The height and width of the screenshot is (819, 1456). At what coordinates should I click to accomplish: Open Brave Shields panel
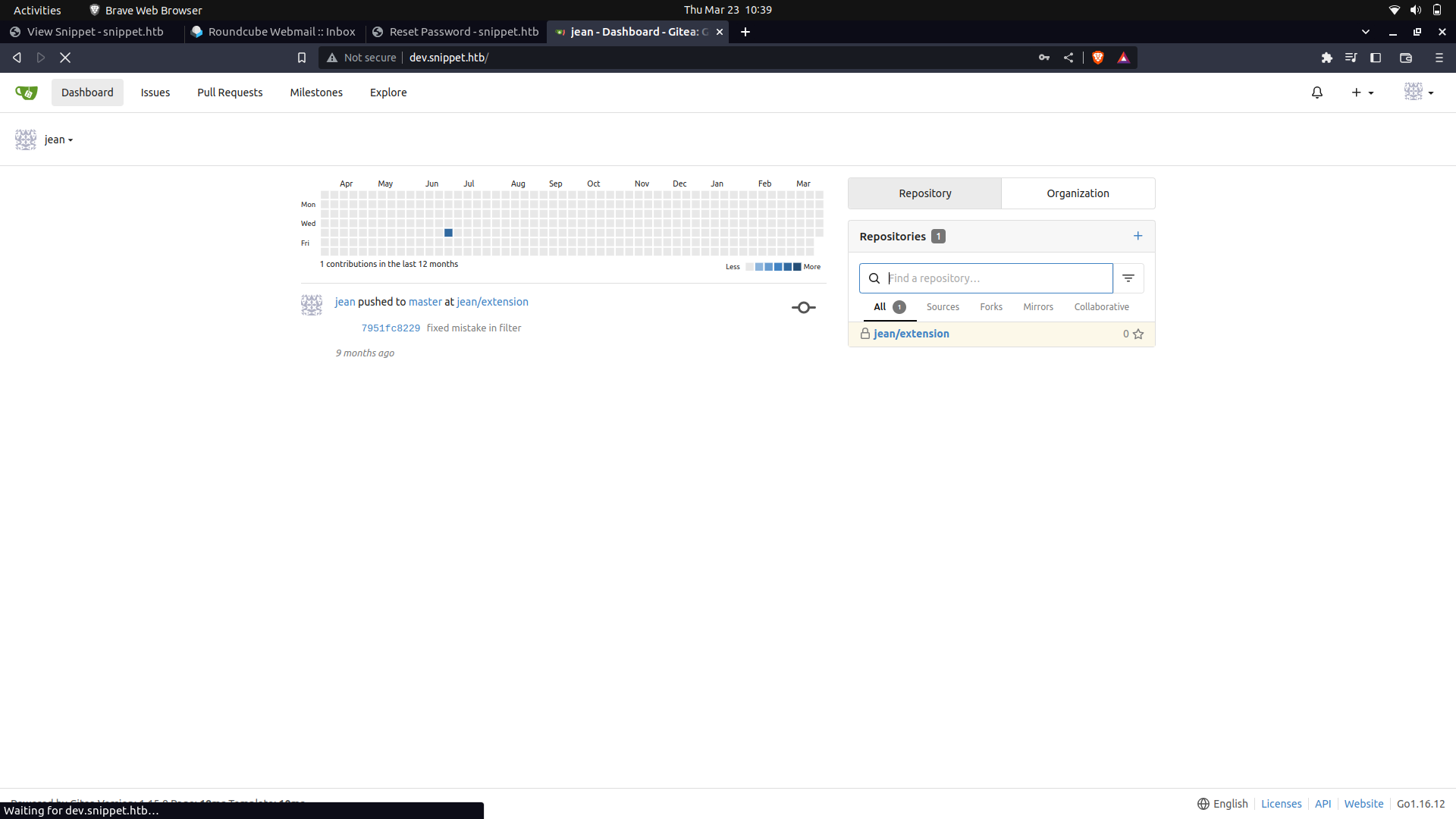tap(1098, 57)
